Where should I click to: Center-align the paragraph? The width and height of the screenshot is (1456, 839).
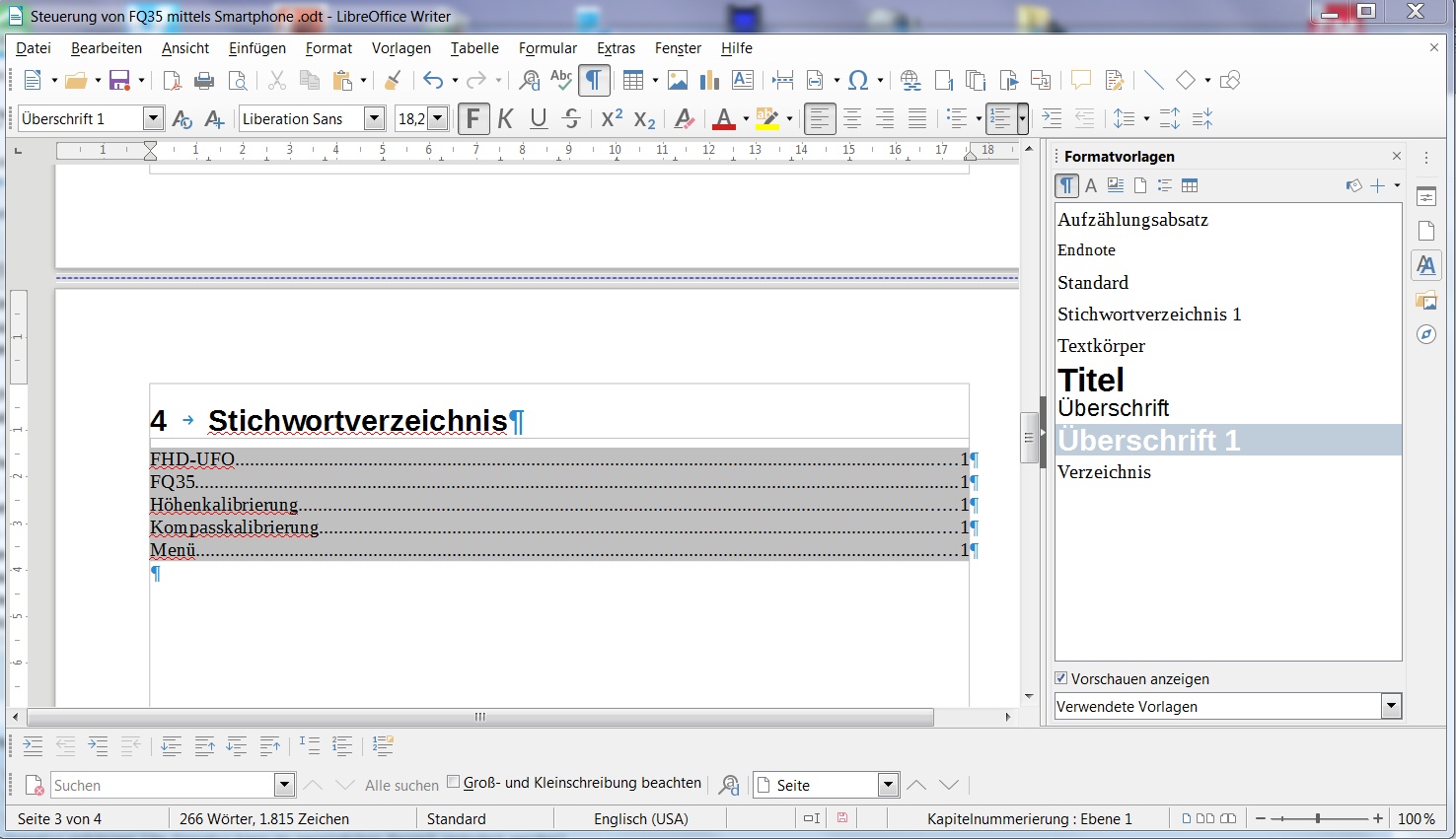coord(852,119)
